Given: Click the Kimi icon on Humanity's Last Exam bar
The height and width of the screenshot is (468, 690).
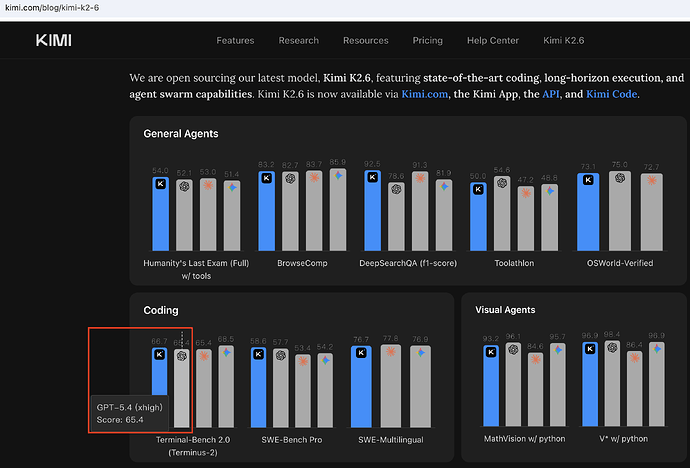Looking at the screenshot, I should (161, 184).
